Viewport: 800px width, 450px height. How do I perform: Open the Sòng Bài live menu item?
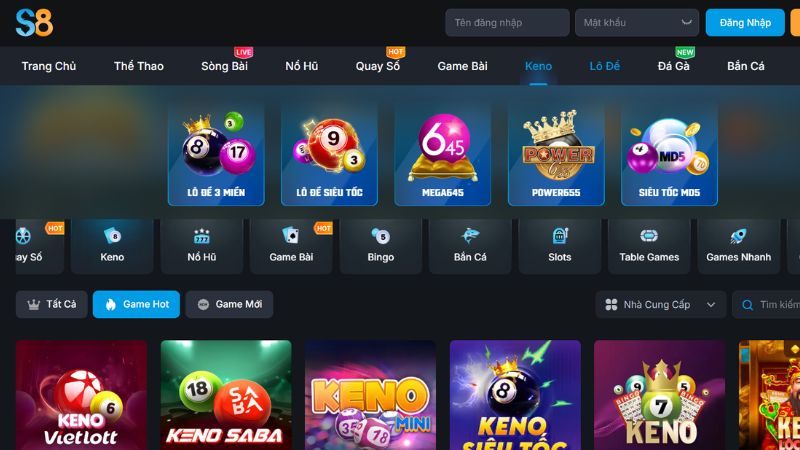click(x=224, y=66)
